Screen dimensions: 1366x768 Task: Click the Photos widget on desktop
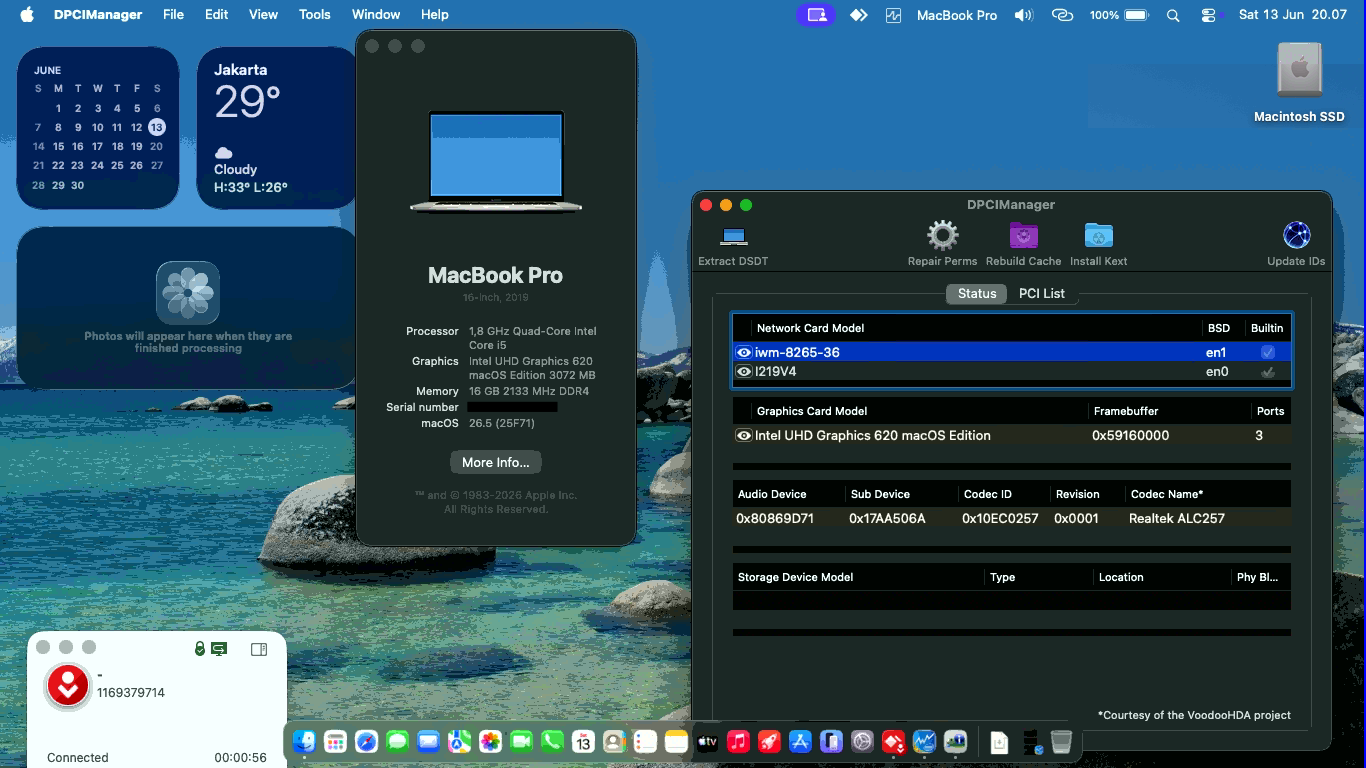[187, 308]
